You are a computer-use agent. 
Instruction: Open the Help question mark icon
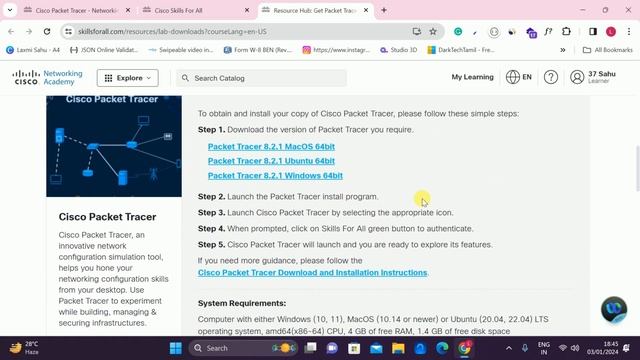[551, 77]
